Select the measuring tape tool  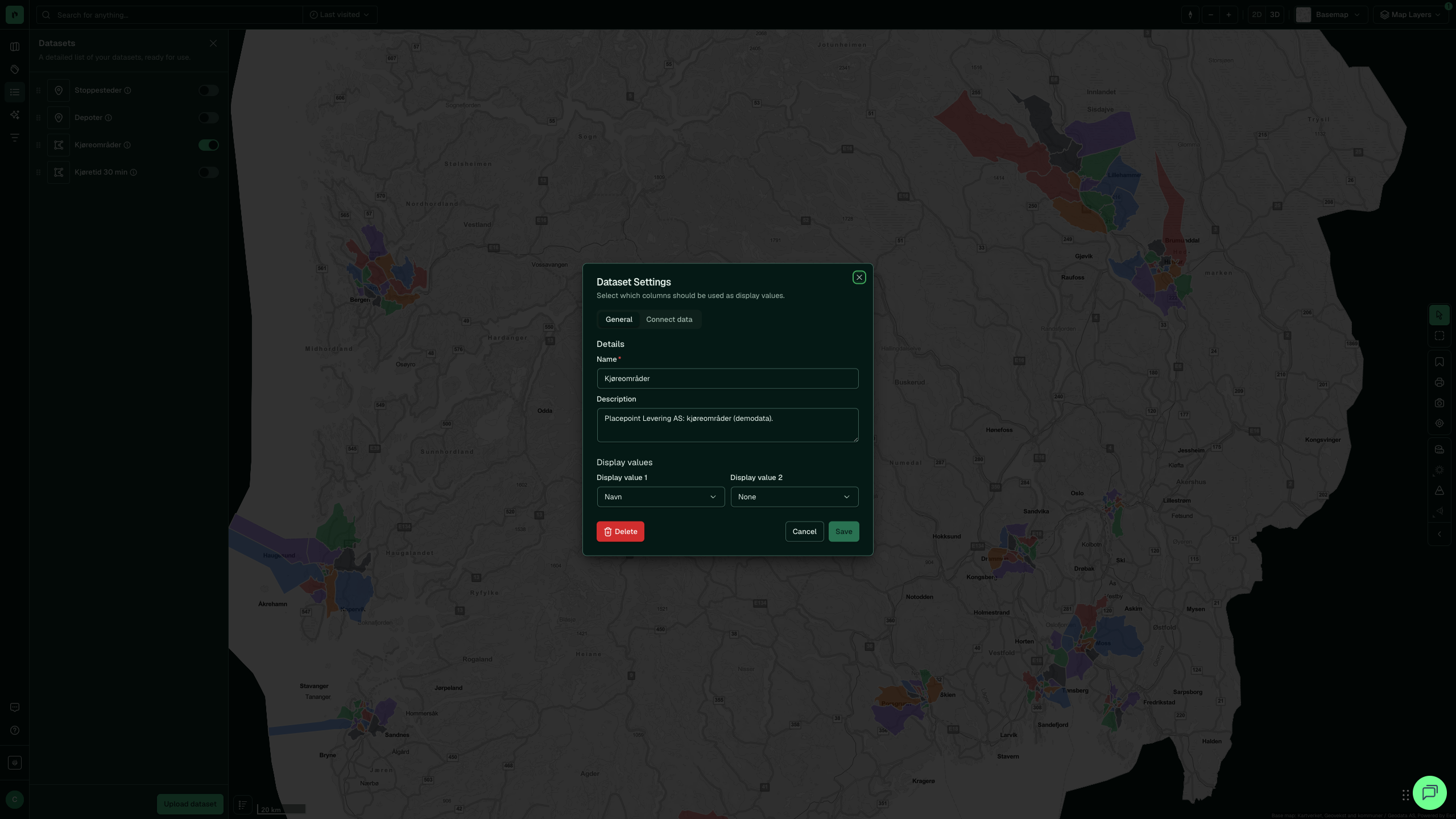click(1440, 450)
